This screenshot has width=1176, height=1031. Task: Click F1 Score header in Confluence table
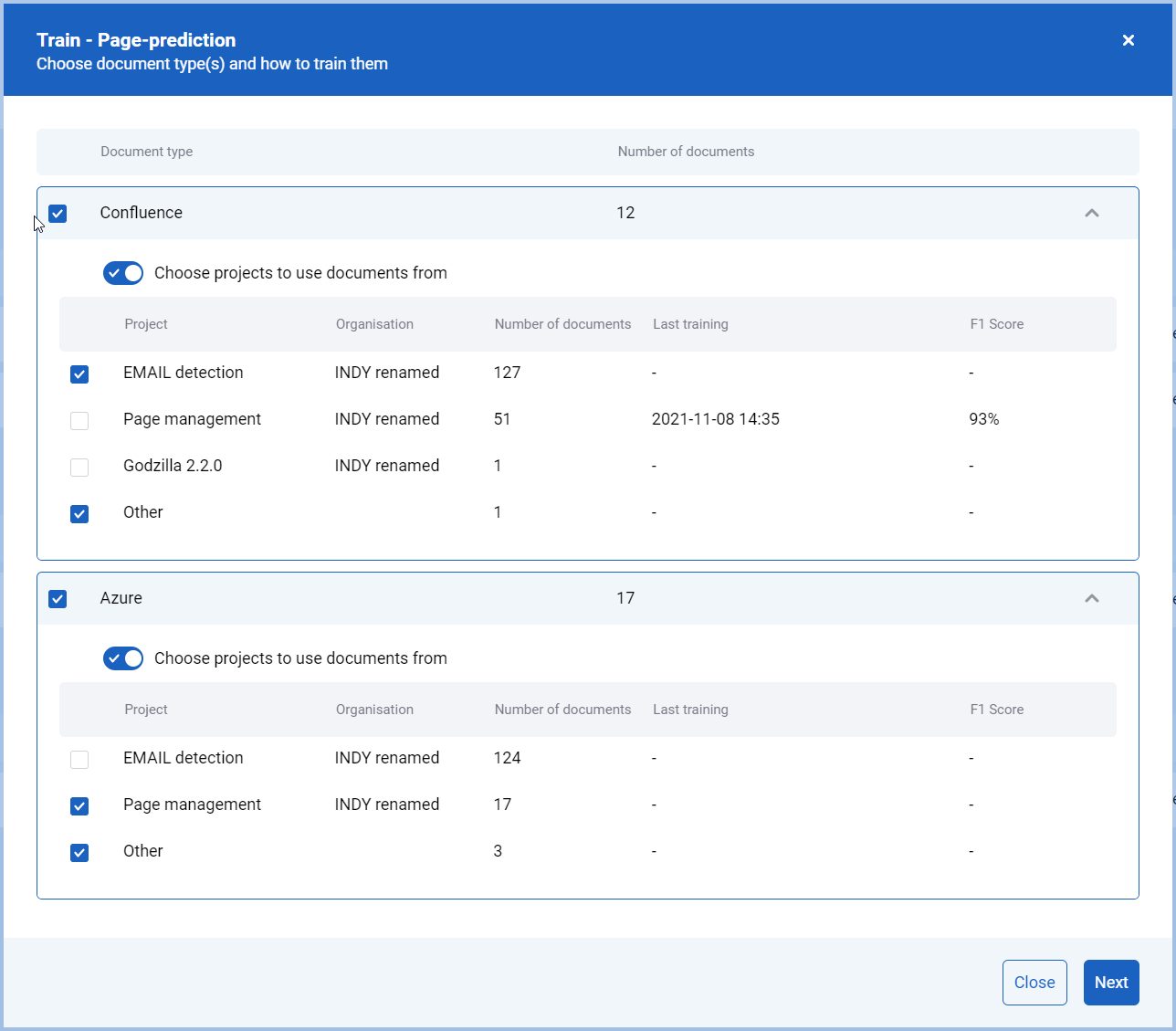pos(997,324)
